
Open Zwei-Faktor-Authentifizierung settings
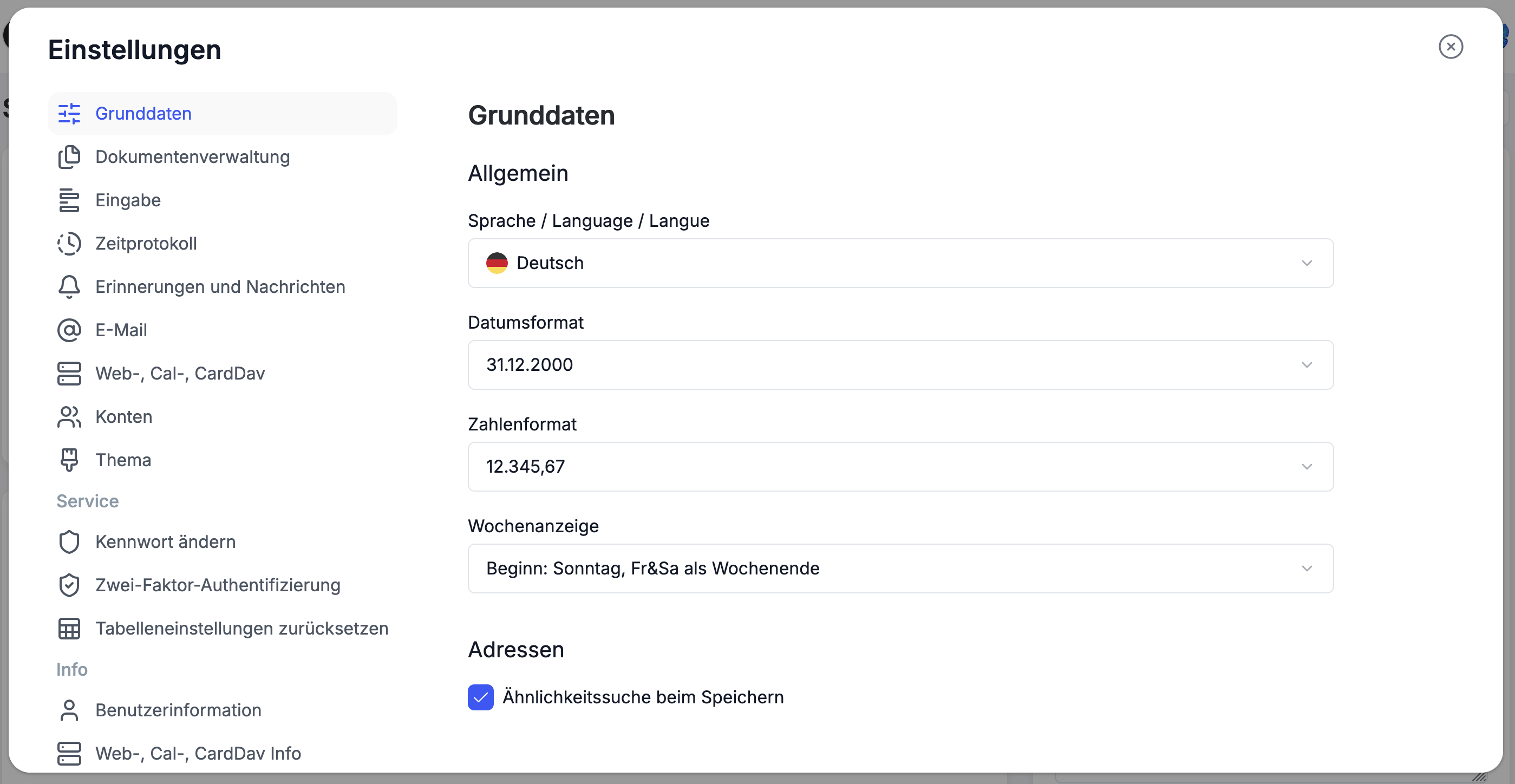pyautogui.click(x=218, y=585)
